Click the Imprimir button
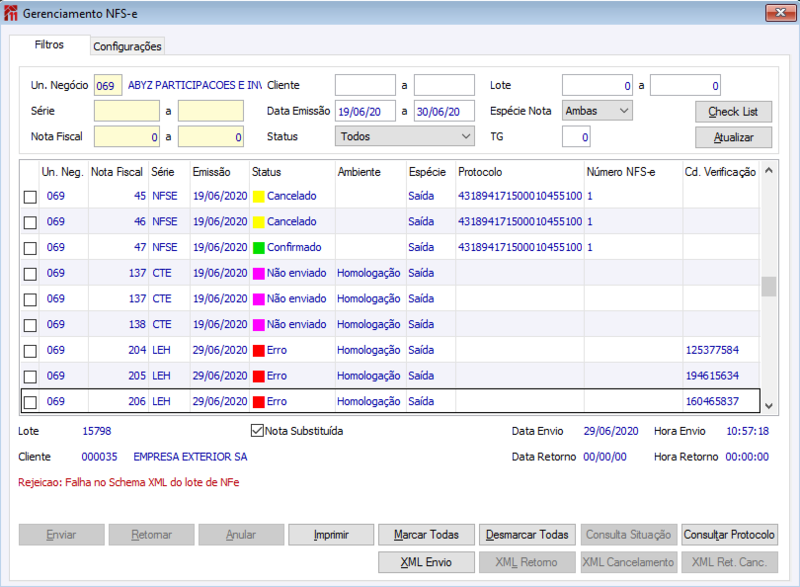 click(331, 534)
